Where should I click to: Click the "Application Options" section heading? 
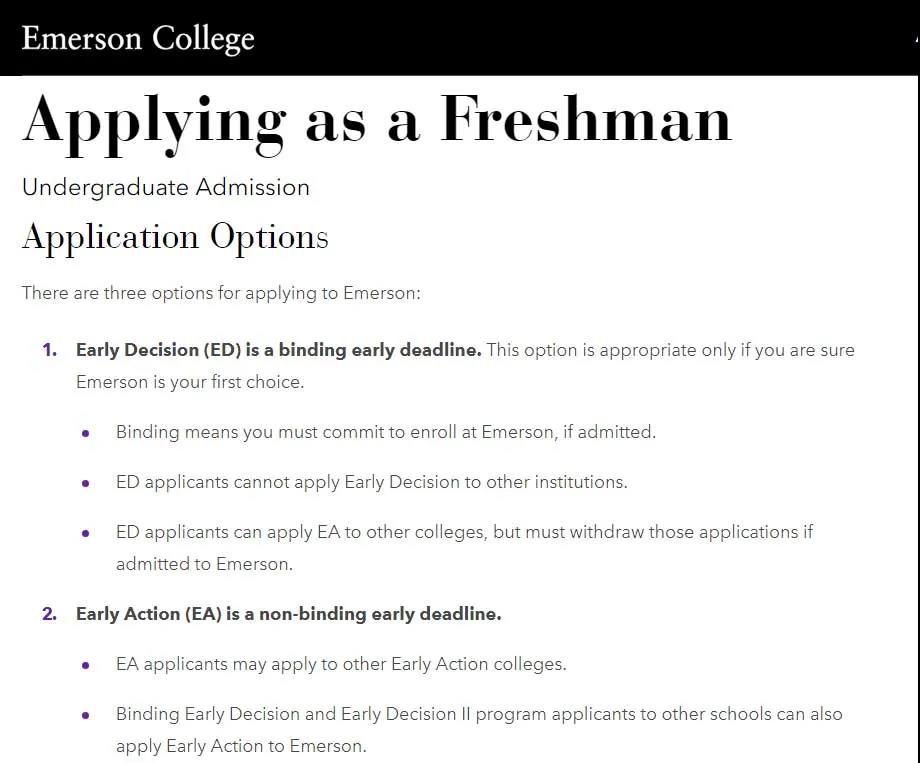coord(175,237)
